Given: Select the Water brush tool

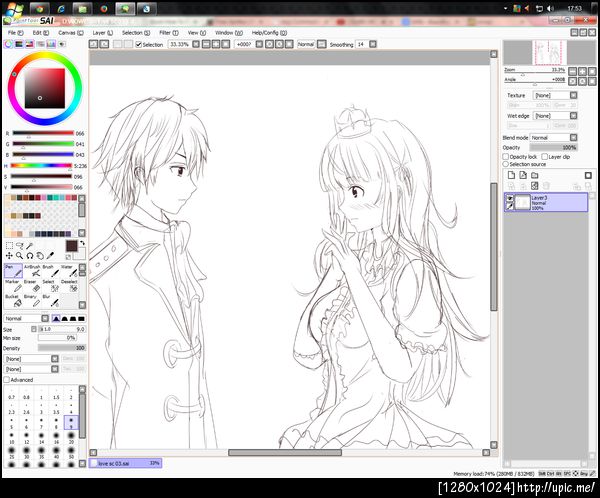Looking at the screenshot, I should 69,271.
